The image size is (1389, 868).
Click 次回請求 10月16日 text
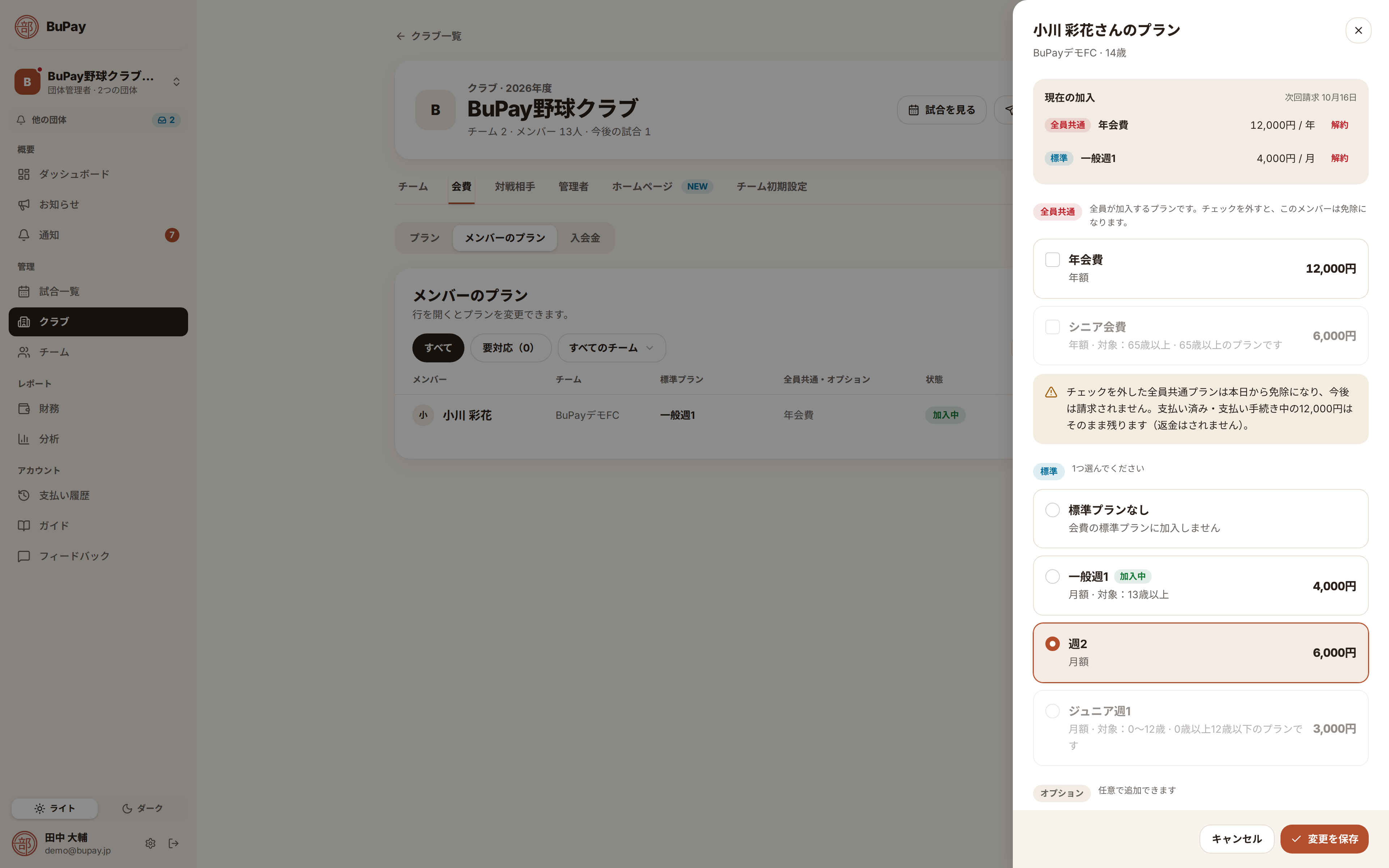click(x=1320, y=98)
